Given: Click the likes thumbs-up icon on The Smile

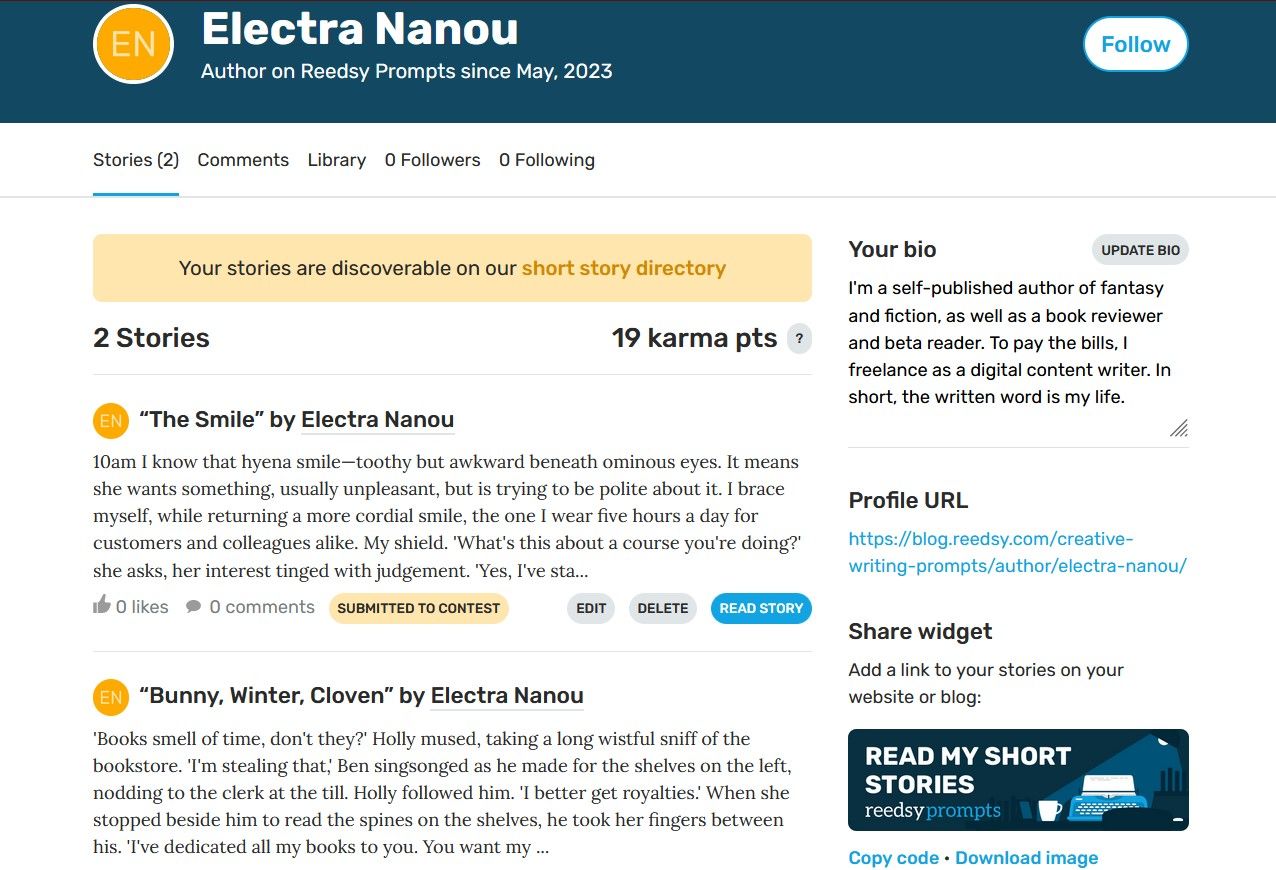Looking at the screenshot, I should coord(101,605).
